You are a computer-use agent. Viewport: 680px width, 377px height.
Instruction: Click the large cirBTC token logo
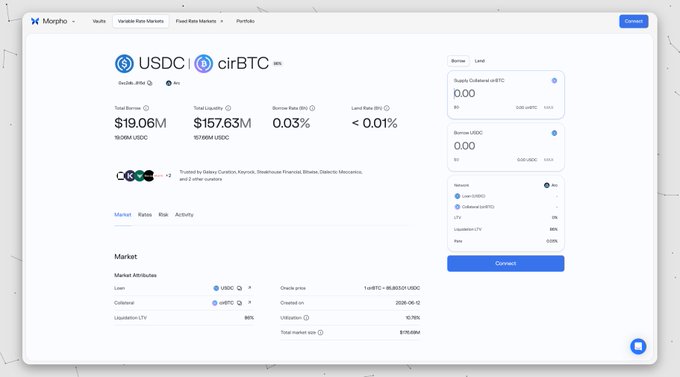pos(203,63)
